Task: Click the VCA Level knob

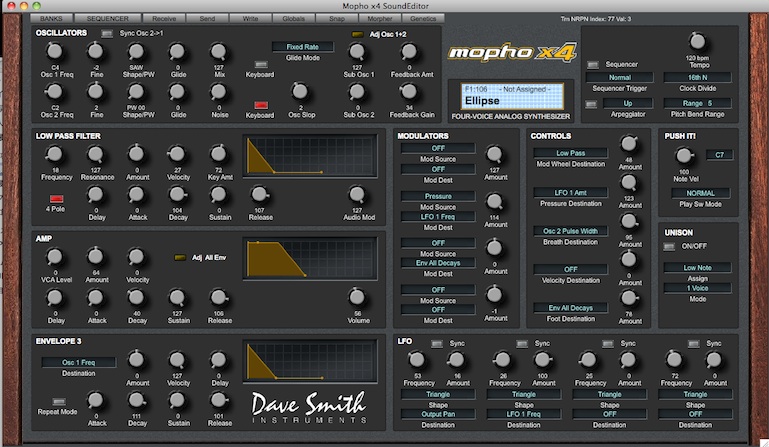Action: tap(54, 257)
